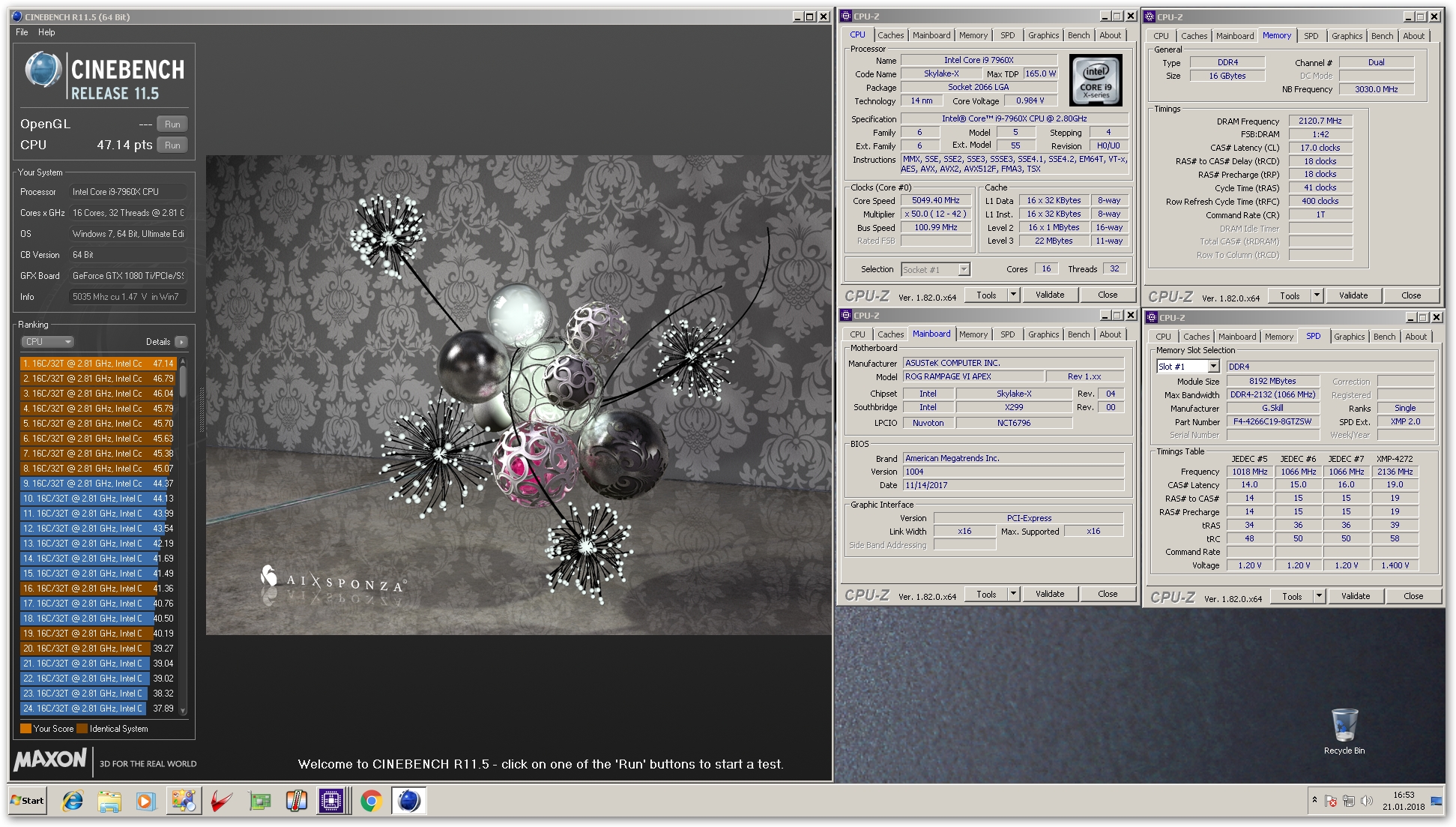Screen dimensions: 1456x827
Task: Select the Cinebench taskbar icon
Action: pyautogui.click(x=408, y=801)
